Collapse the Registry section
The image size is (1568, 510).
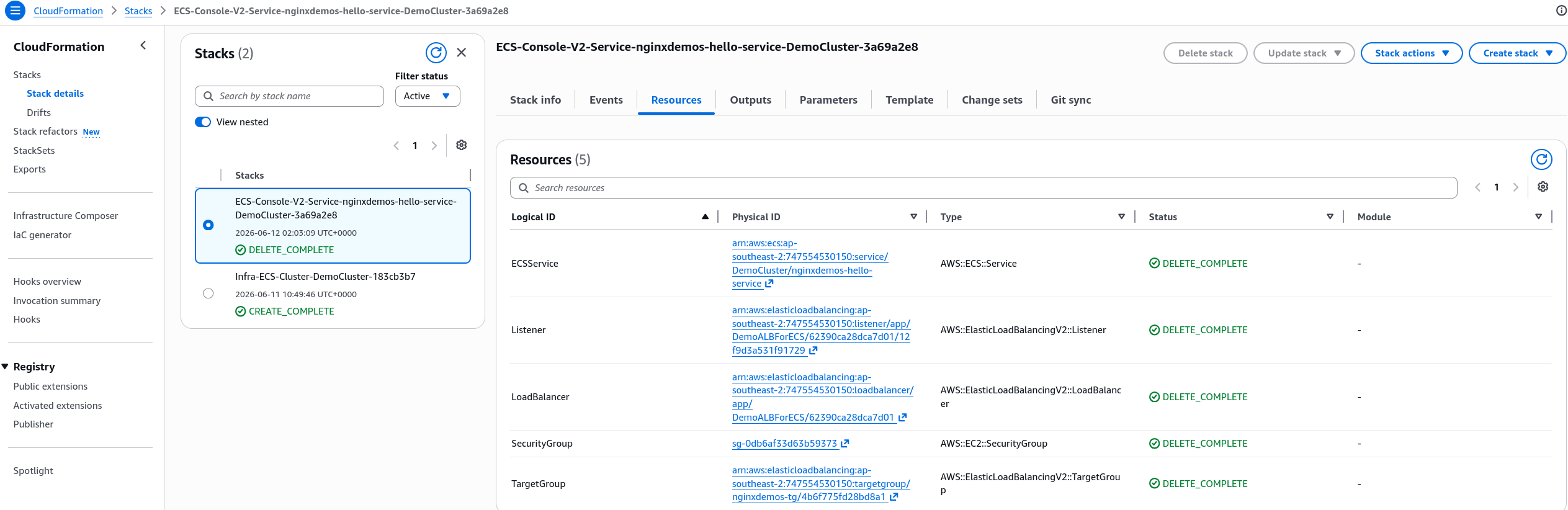click(5, 367)
